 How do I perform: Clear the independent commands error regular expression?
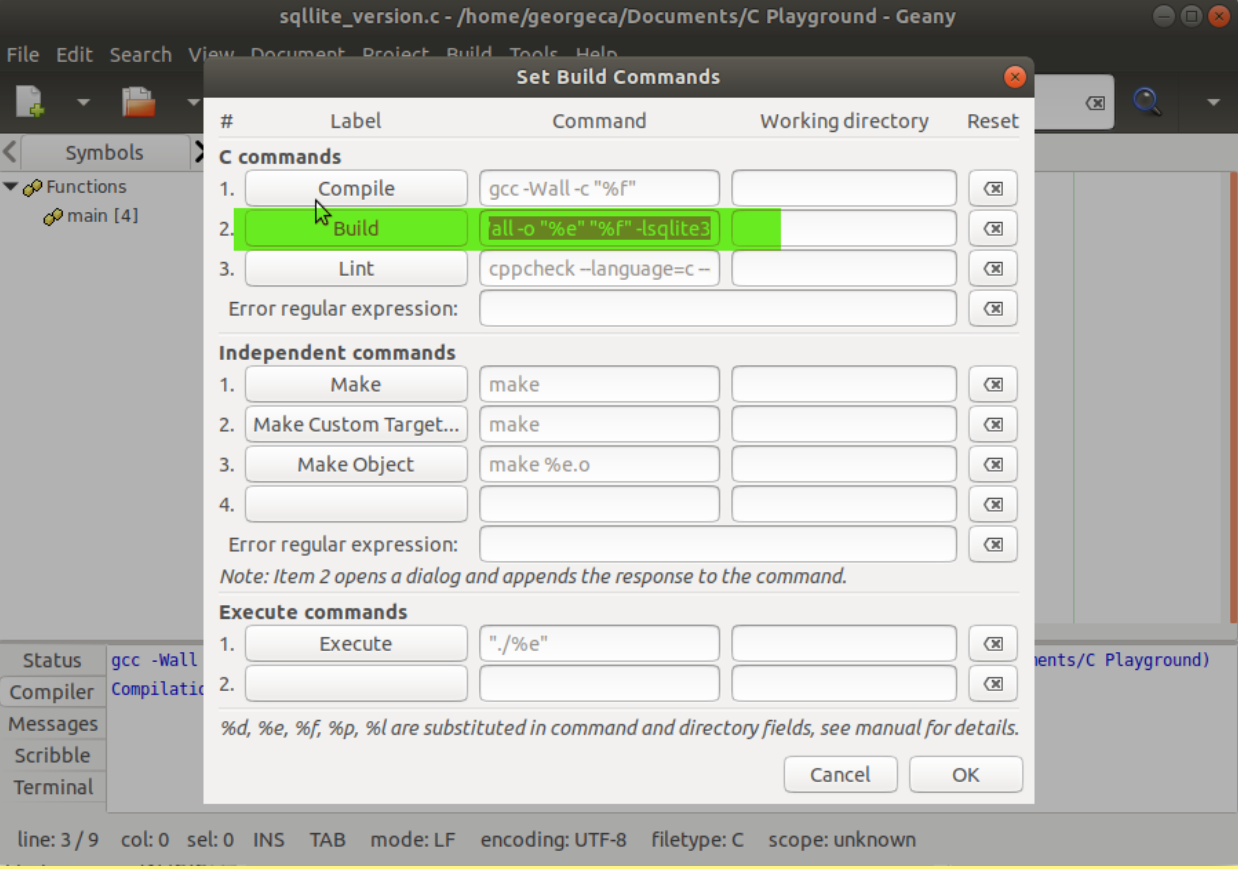coord(993,544)
